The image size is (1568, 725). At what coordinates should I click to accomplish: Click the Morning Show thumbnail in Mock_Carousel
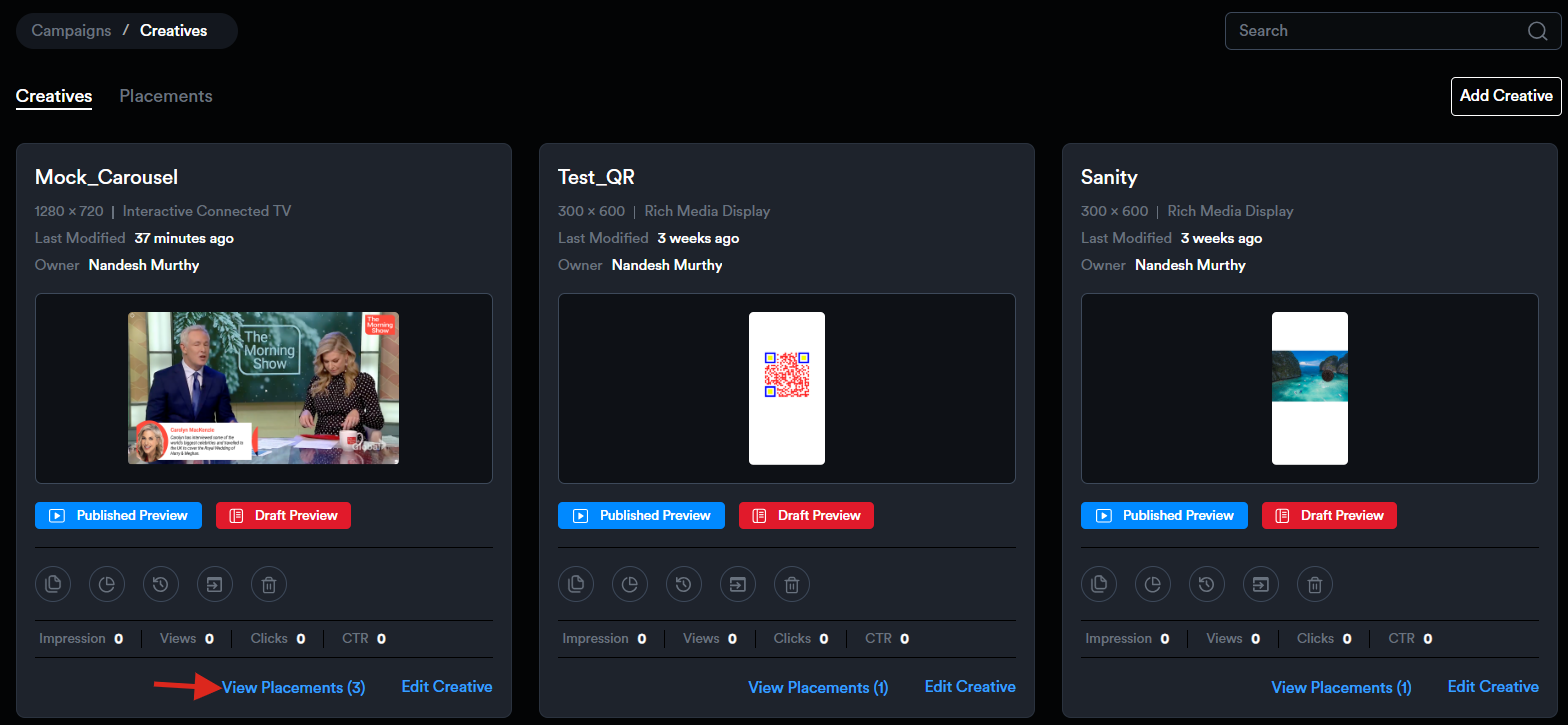(263, 388)
